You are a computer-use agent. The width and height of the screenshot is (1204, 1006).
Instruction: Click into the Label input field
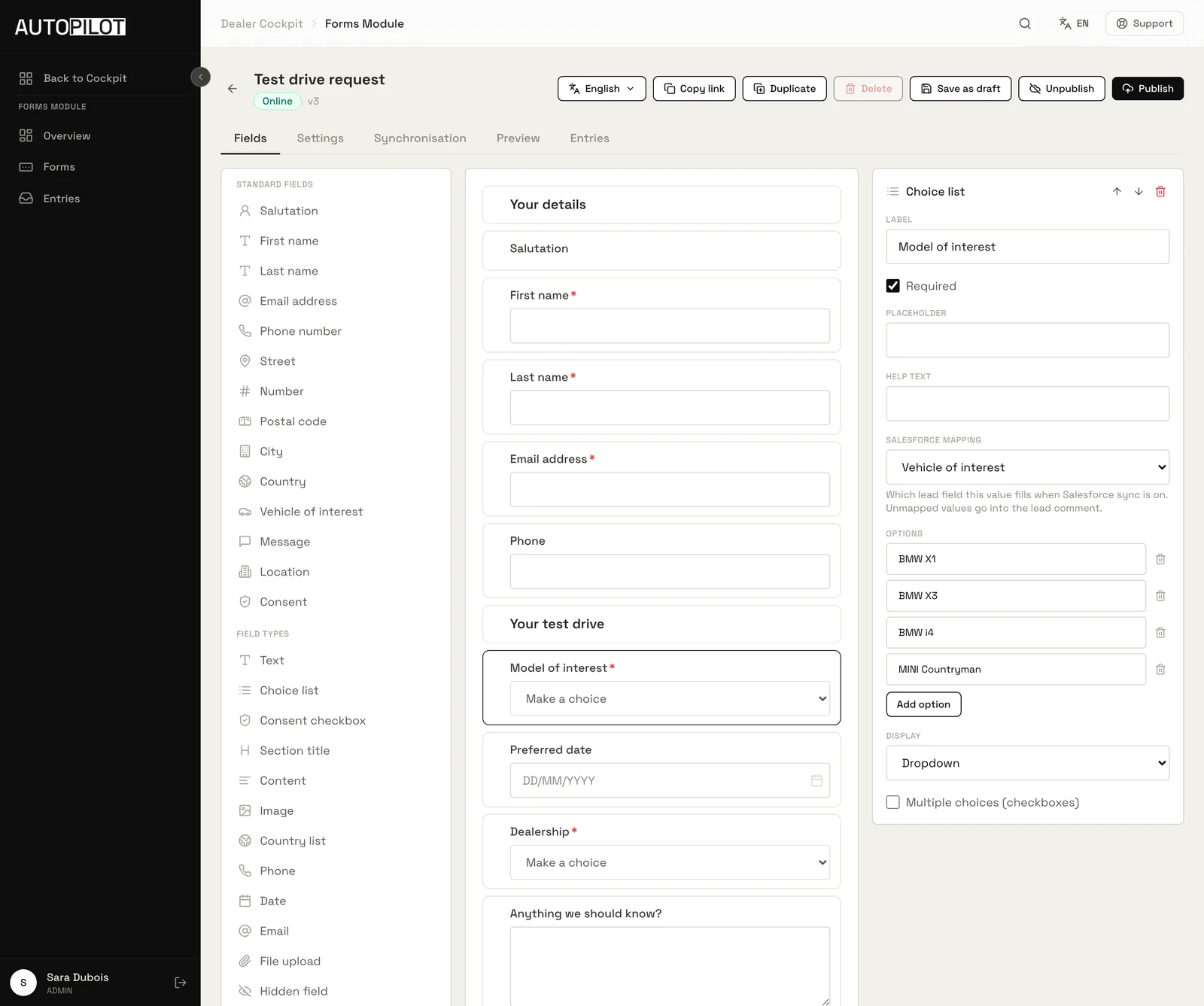pos(1028,247)
